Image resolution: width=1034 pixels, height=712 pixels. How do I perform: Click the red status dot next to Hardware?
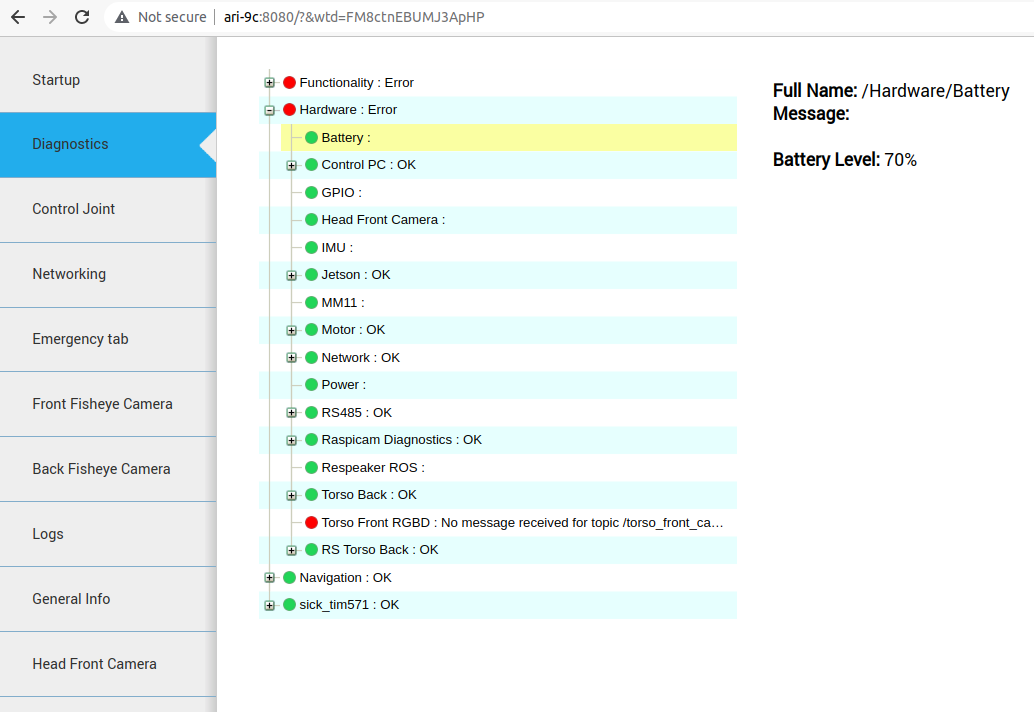(x=289, y=109)
